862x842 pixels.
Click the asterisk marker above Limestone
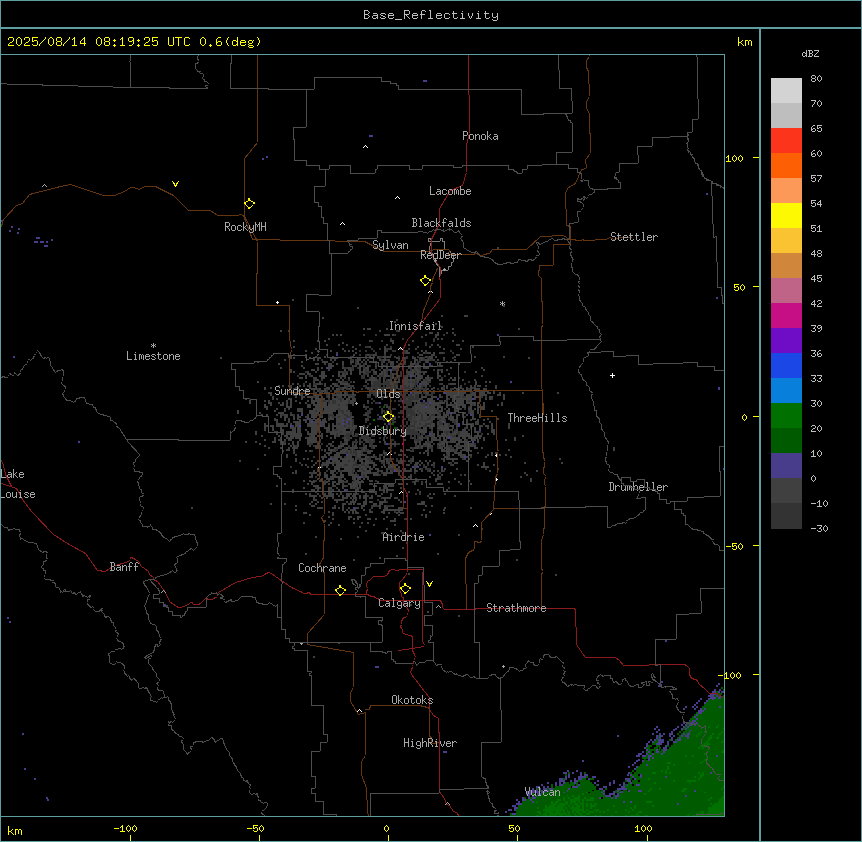(x=153, y=345)
